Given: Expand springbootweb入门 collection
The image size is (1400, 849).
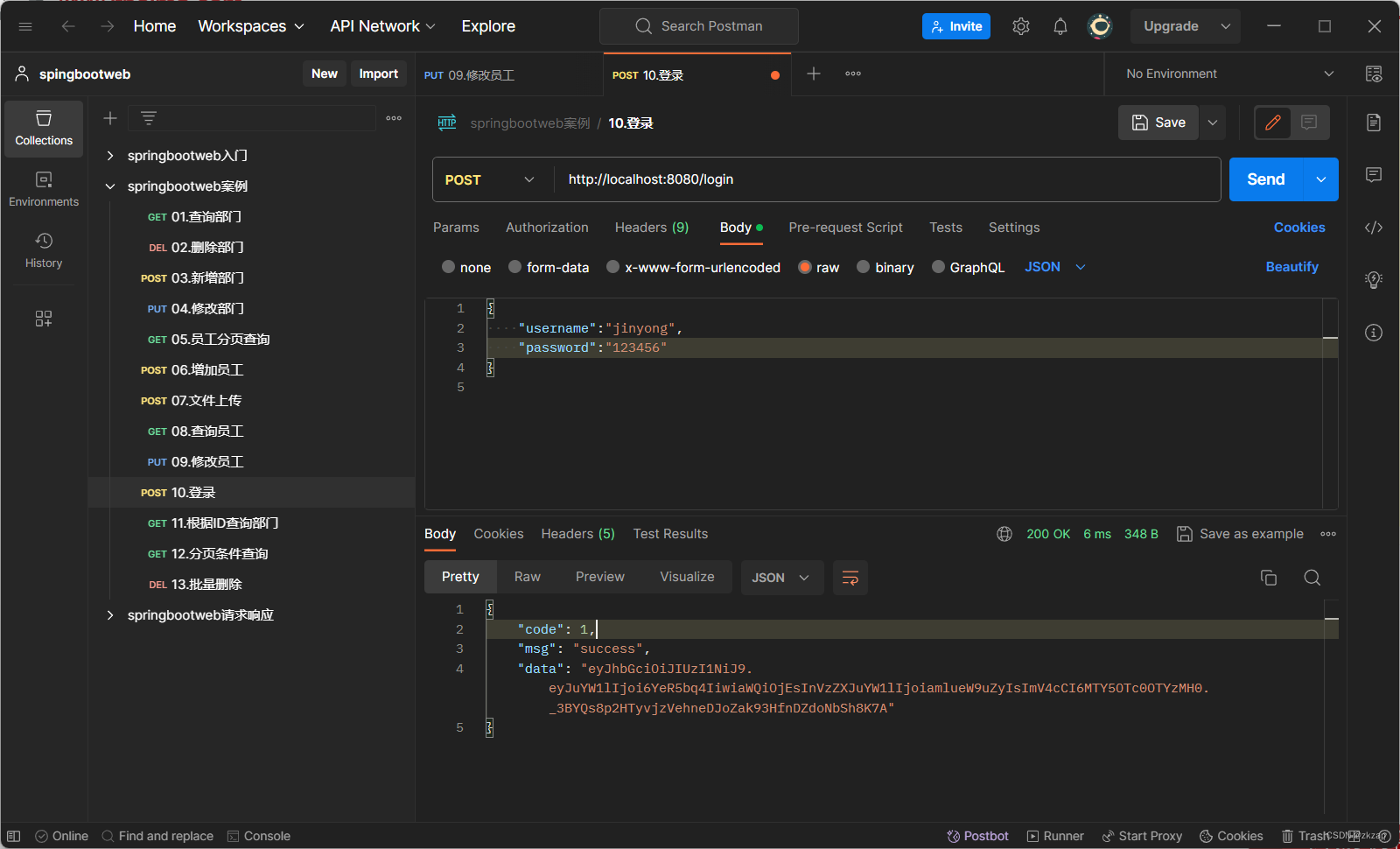Looking at the screenshot, I should (110, 155).
